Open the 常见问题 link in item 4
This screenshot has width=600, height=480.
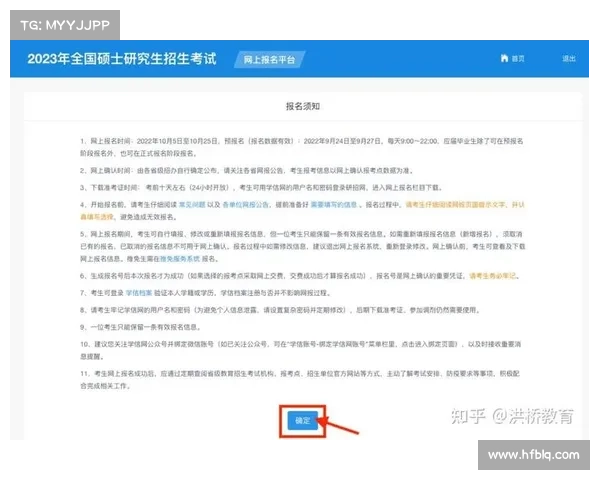(x=192, y=205)
